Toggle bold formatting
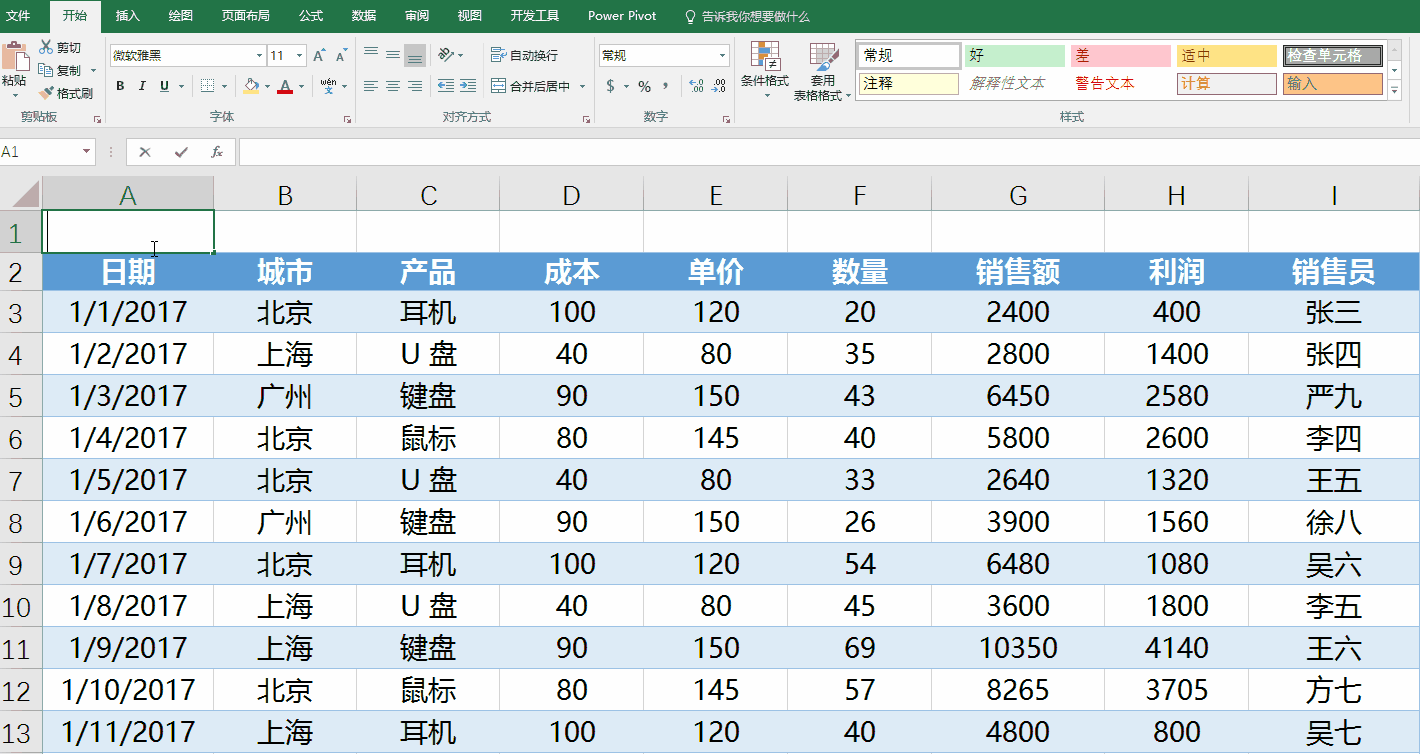The height and width of the screenshot is (754, 1420). click(x=120, y=86)
